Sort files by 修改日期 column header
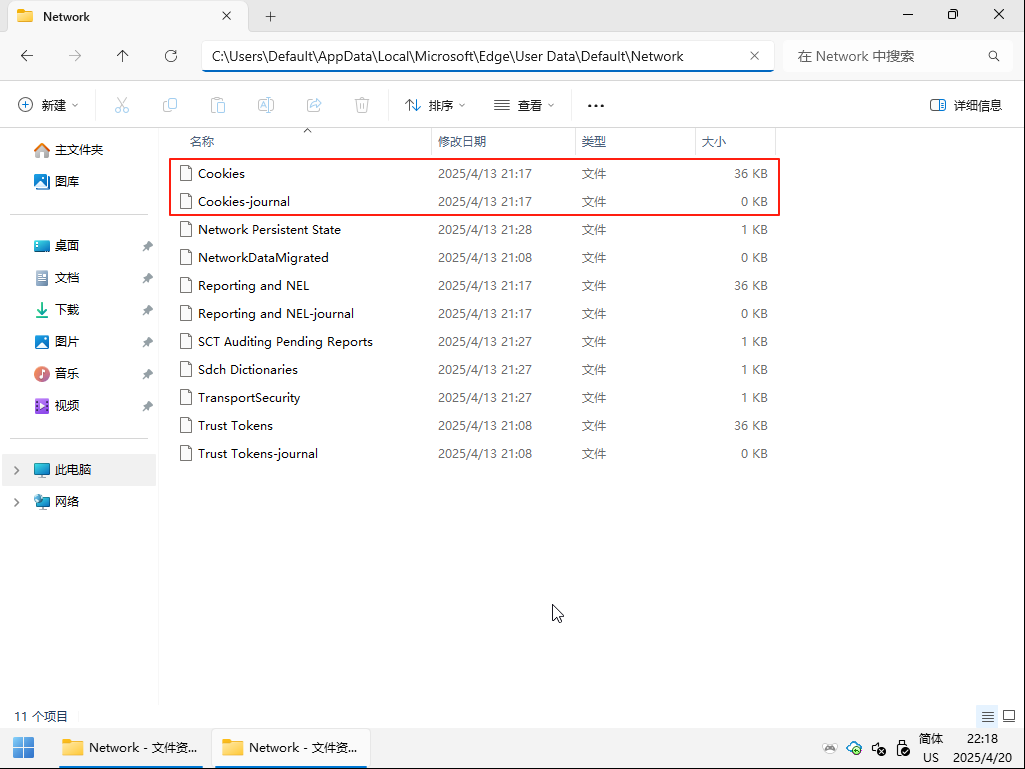 coord(462,142)
